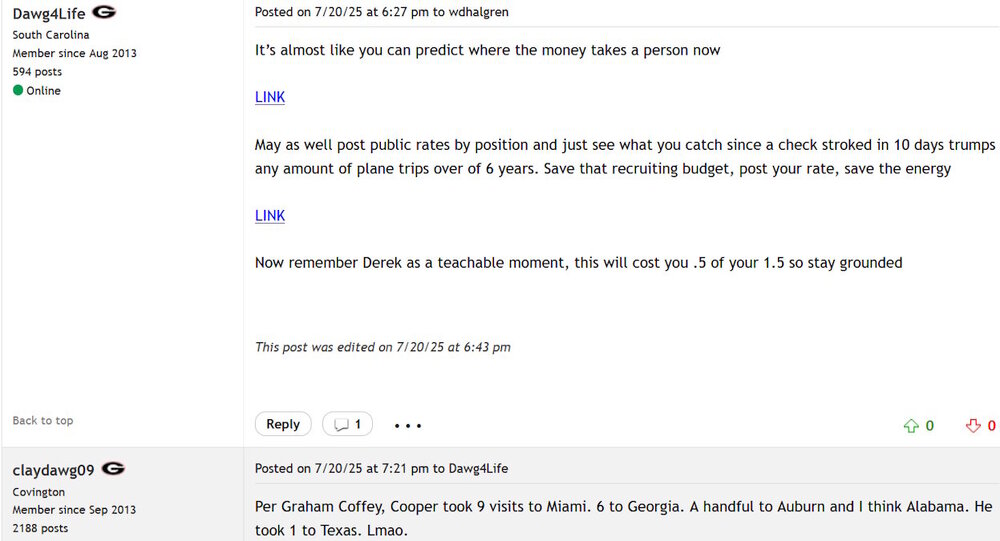1000x541 pixels.
Task: Jump using Back to top
Action: pyautogui.click(x=43, y=421)
